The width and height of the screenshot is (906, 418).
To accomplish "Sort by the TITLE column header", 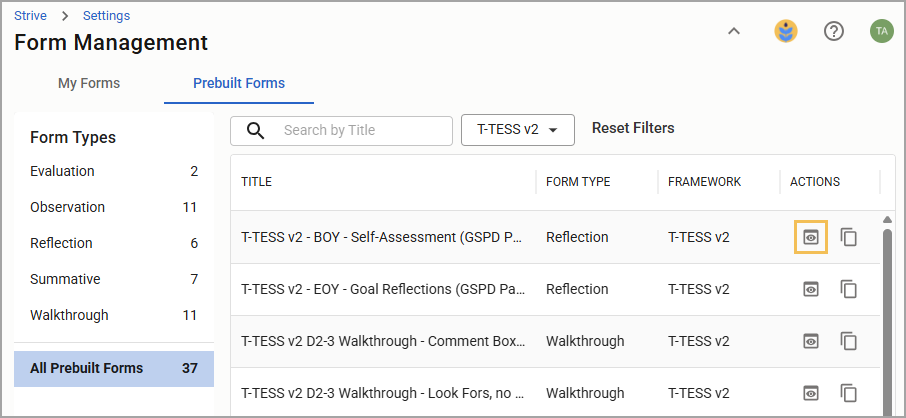I will click(257, 182).
